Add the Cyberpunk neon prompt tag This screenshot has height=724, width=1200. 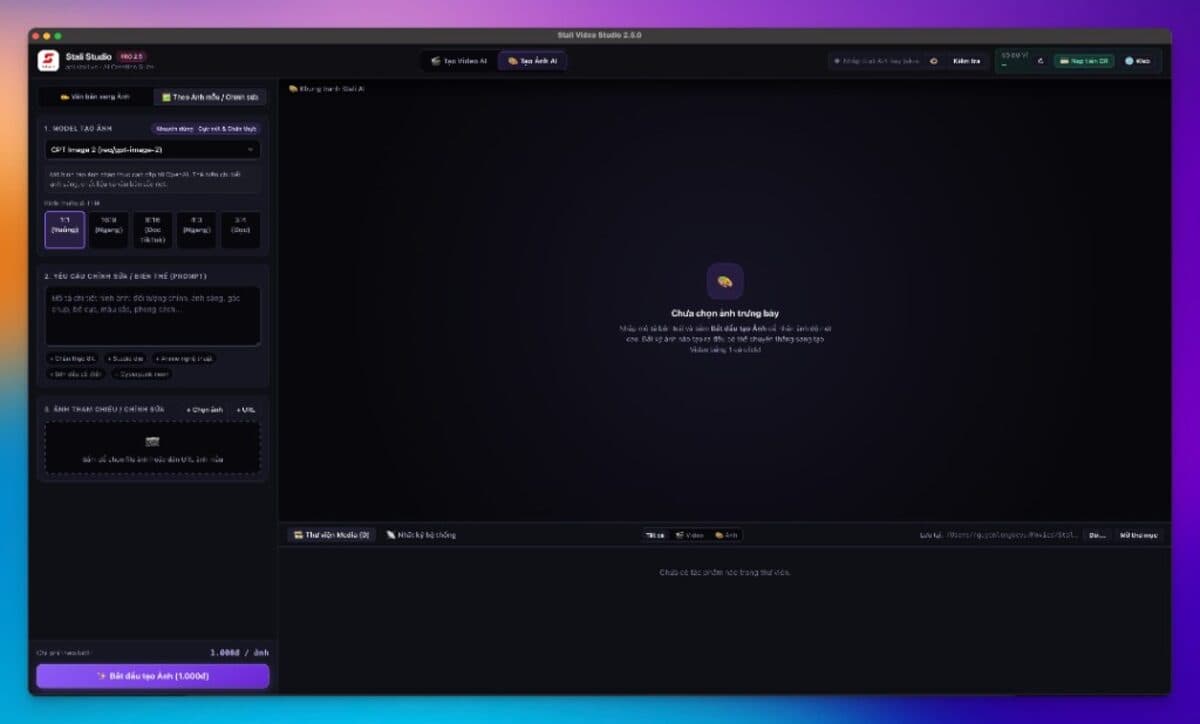[142, 374]
